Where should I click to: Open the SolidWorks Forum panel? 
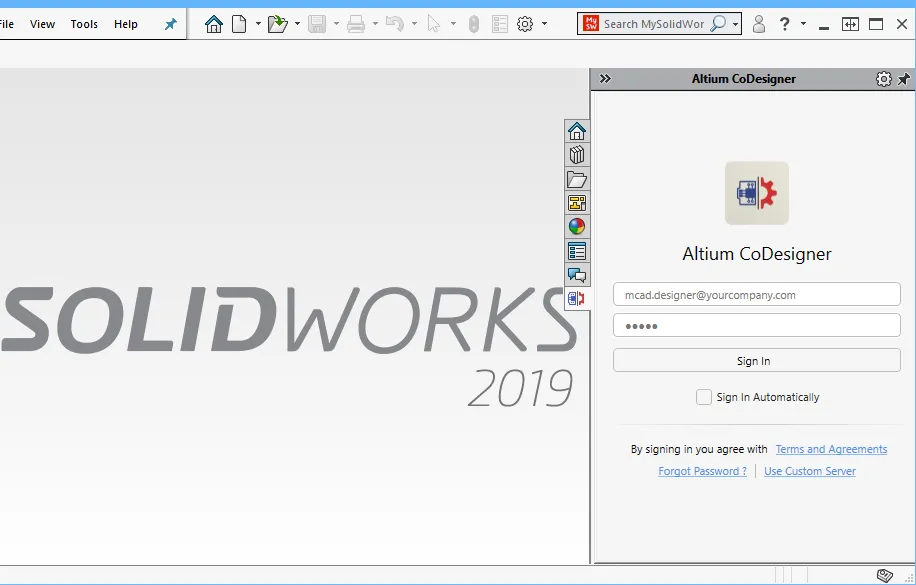[x=576, y=274]
